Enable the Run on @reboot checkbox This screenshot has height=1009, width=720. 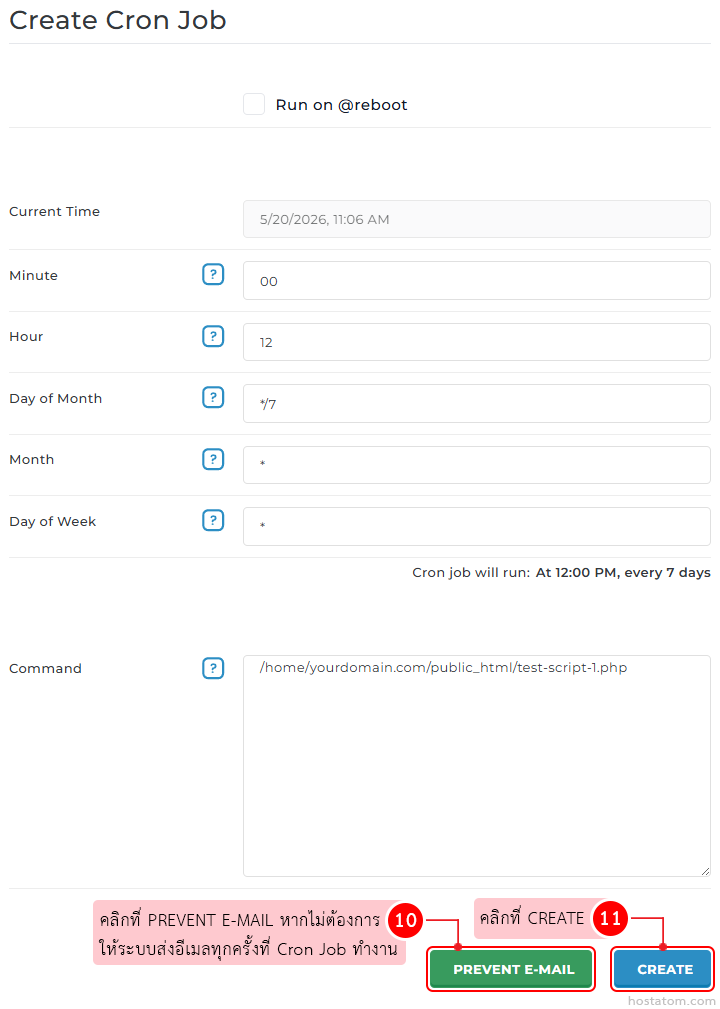(x=254, y=104)
